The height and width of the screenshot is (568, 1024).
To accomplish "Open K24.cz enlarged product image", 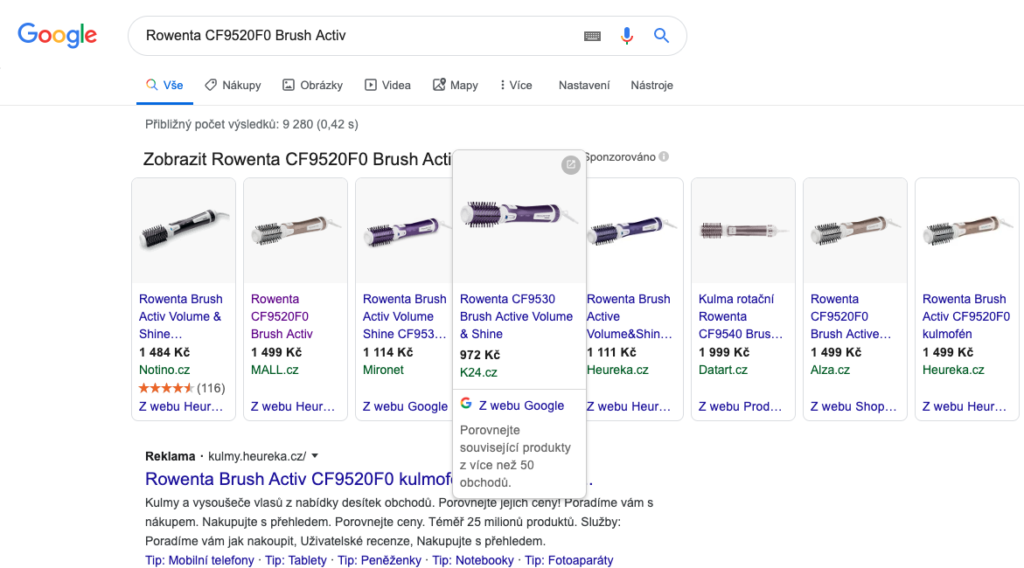I will pos(519,215).
